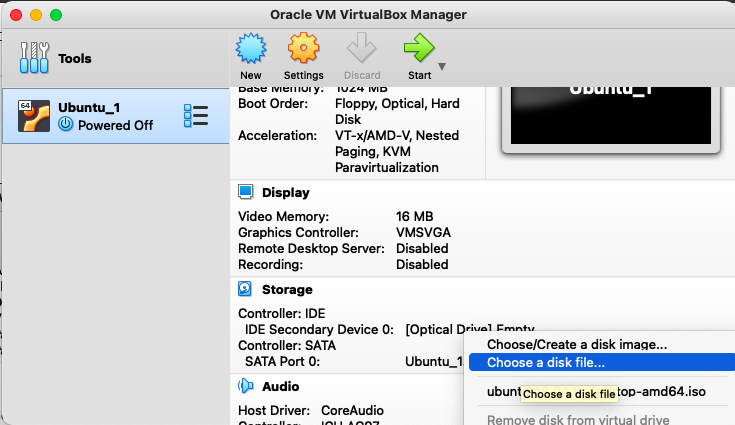735x425 pixels.
Task: Click the Powered Off status icon
Action: [66, 124]
